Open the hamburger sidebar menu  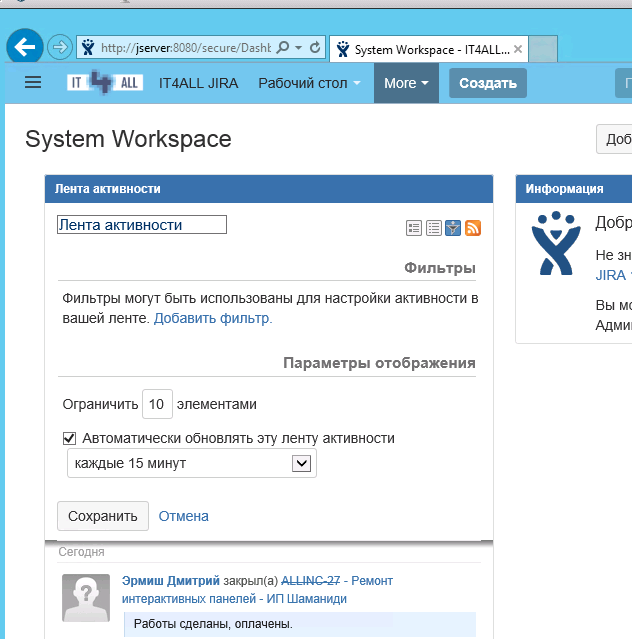coord(33,82)
